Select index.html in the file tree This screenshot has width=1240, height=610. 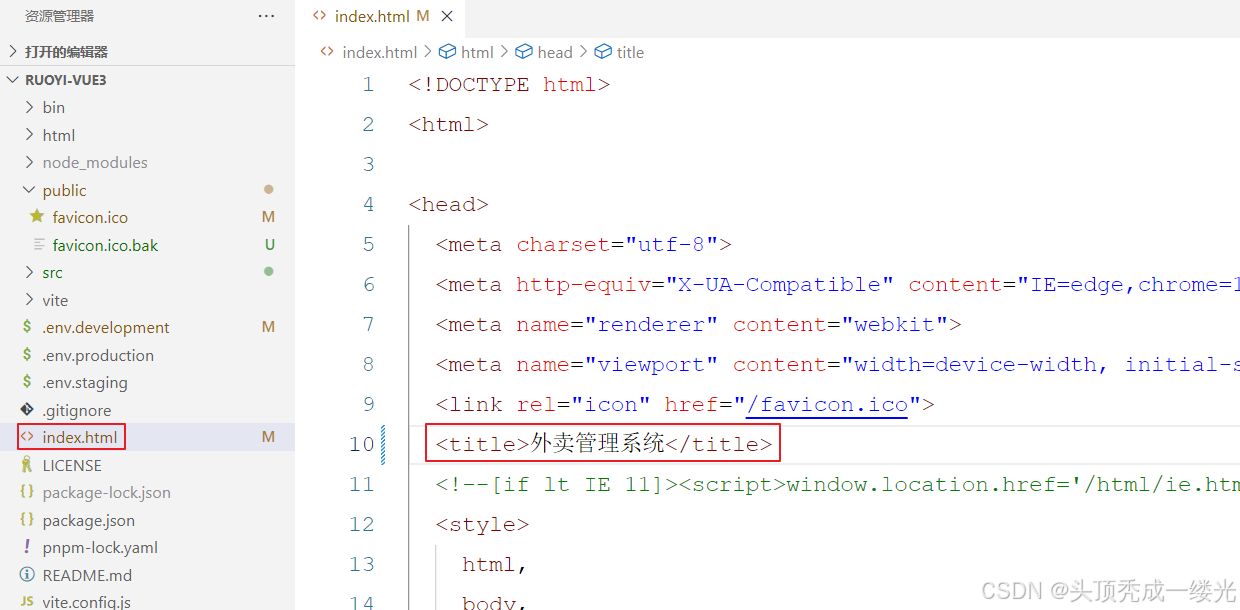point(80,437)
